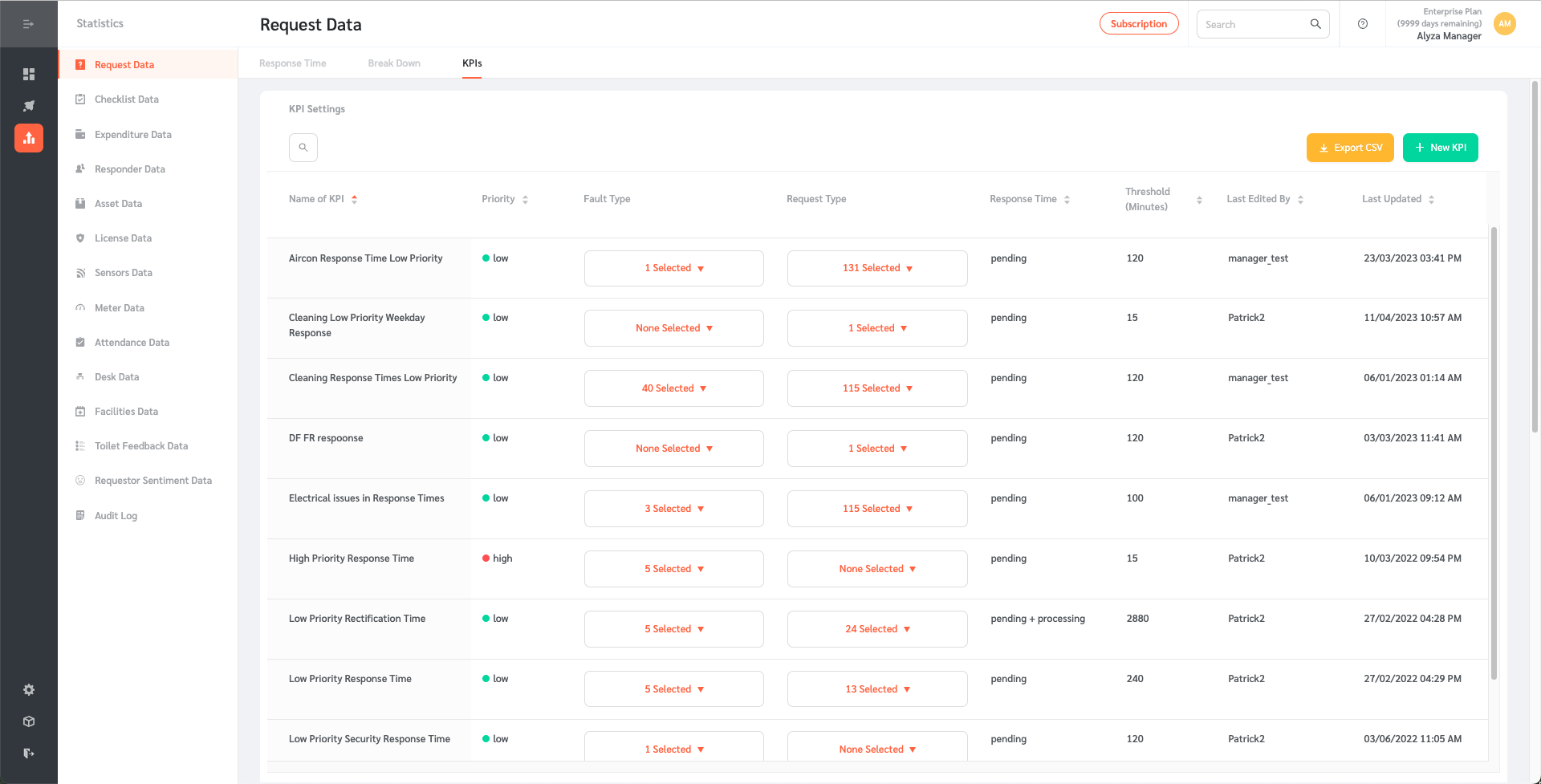Open the Break Down tab
The width and height of the screenshot is (1541, 784).
(393, 63)
